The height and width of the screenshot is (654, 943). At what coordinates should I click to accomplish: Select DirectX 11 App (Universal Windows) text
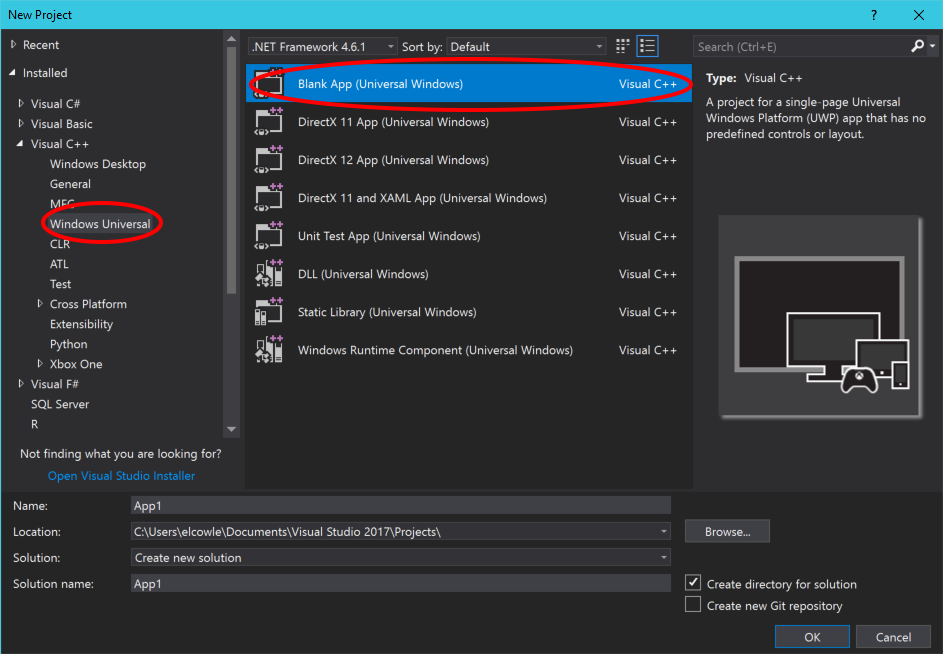pyautogui.click(x=393, y=122)
